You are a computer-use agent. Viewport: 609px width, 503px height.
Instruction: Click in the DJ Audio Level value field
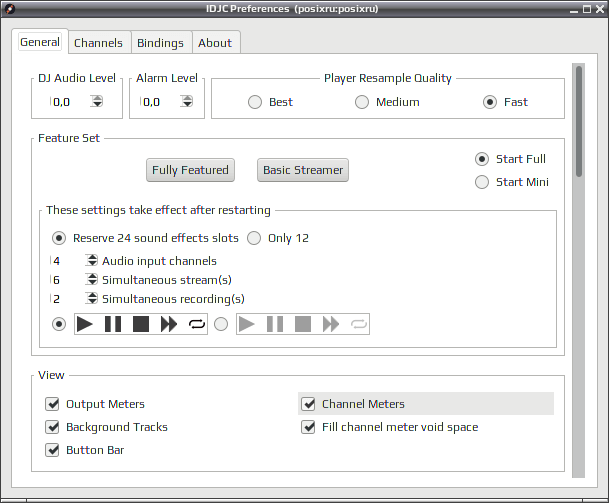[69, 102]
